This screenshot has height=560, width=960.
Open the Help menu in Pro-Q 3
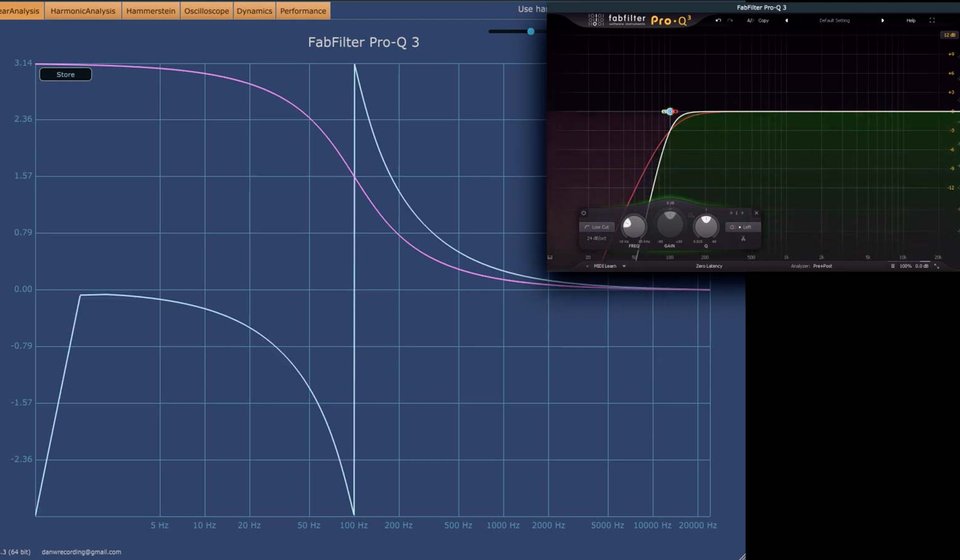pos(911,20)
